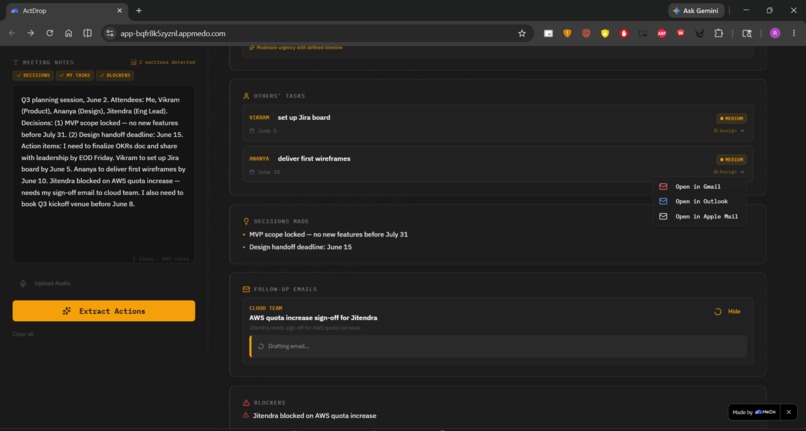Image resolution: width=806 pixels, height=431 pixels.
Task: Select Open in Gmail
Action: [x=699, y=187]
